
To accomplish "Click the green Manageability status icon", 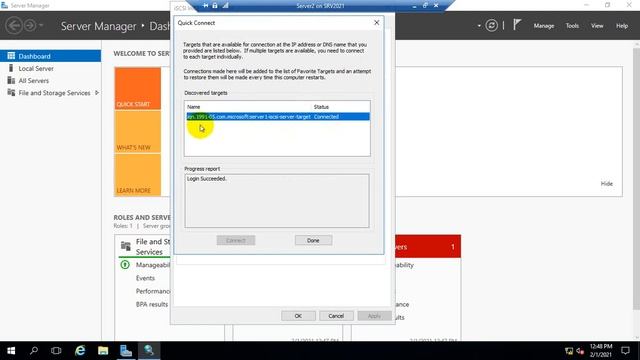I will (x=125, y=265).
